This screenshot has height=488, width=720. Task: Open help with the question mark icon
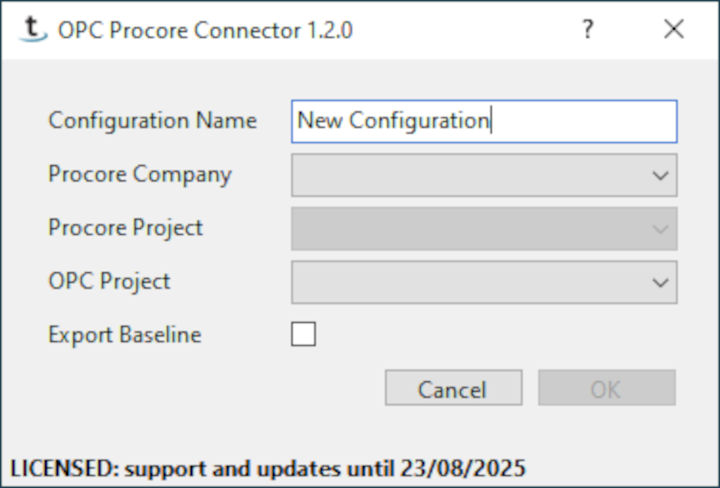click(x=587, y=30)
